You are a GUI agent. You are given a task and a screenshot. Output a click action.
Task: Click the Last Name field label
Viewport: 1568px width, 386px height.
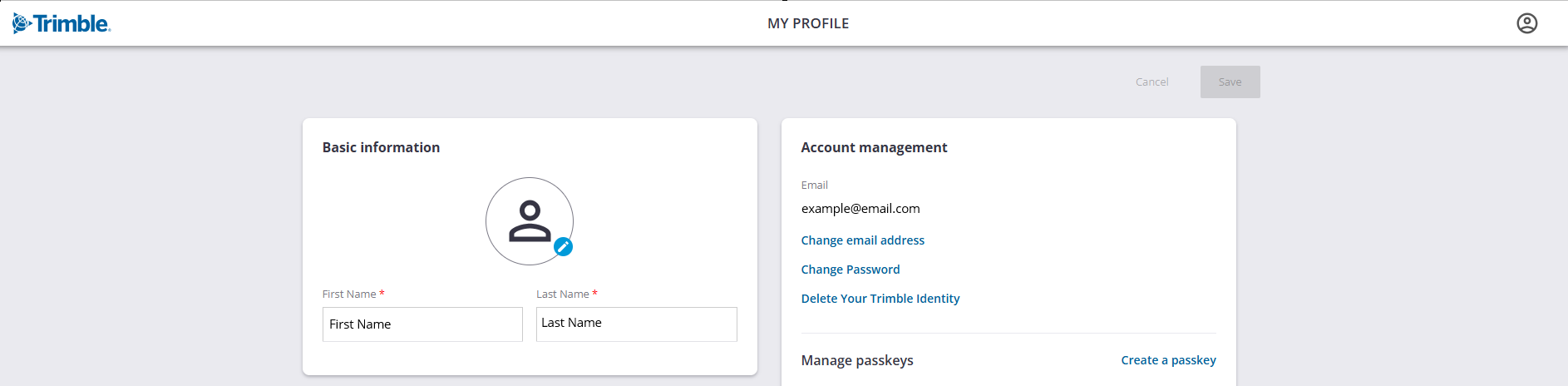[563, 294]
